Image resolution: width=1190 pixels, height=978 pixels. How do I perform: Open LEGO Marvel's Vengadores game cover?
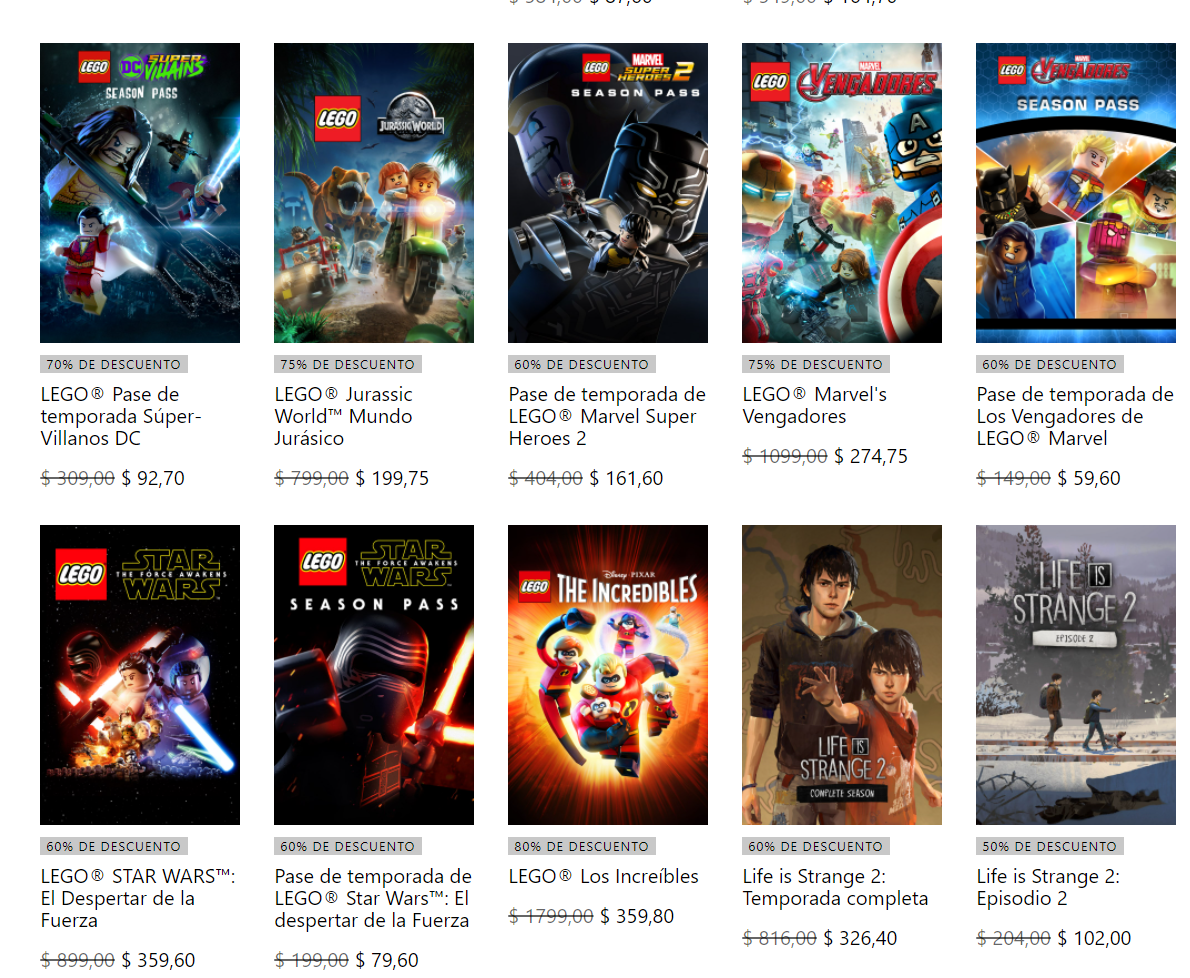842,193
